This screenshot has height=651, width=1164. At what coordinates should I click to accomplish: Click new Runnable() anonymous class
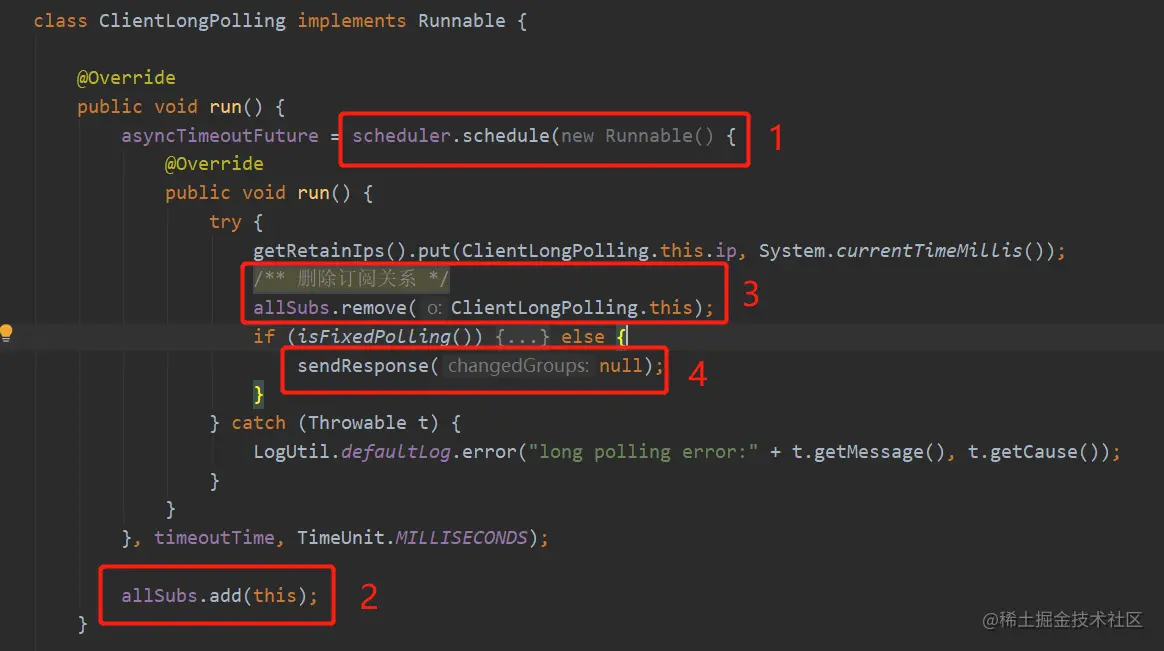pyautogui.click(x=637, y=136)
